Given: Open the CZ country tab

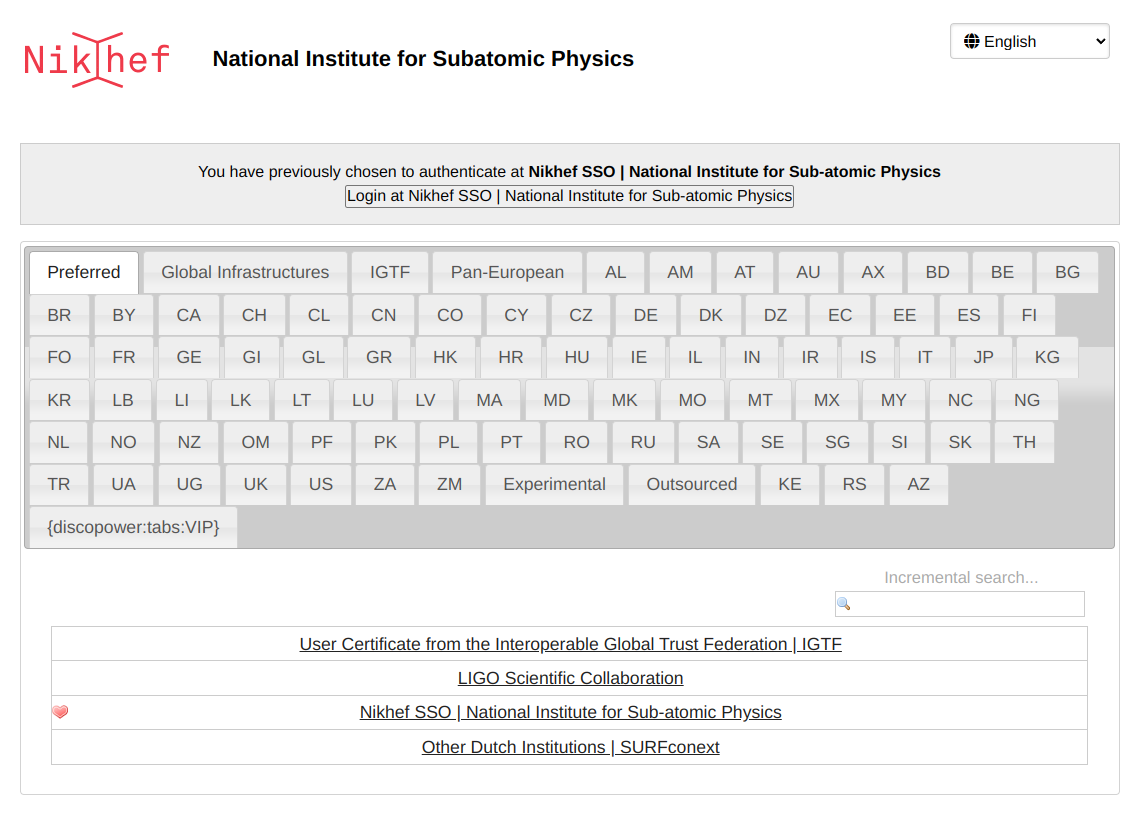Looking at the screenshot, I should (580, 316).
